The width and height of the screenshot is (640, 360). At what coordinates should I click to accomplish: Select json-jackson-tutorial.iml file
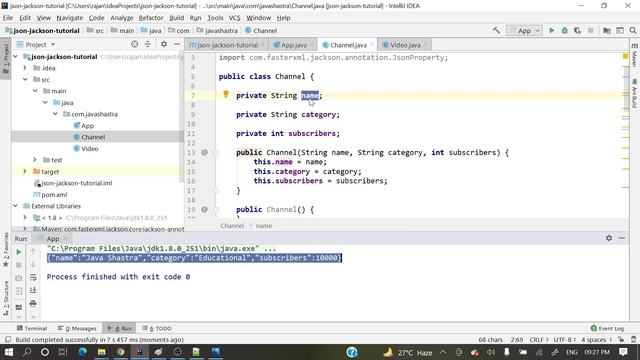click(x=73, y=183)
